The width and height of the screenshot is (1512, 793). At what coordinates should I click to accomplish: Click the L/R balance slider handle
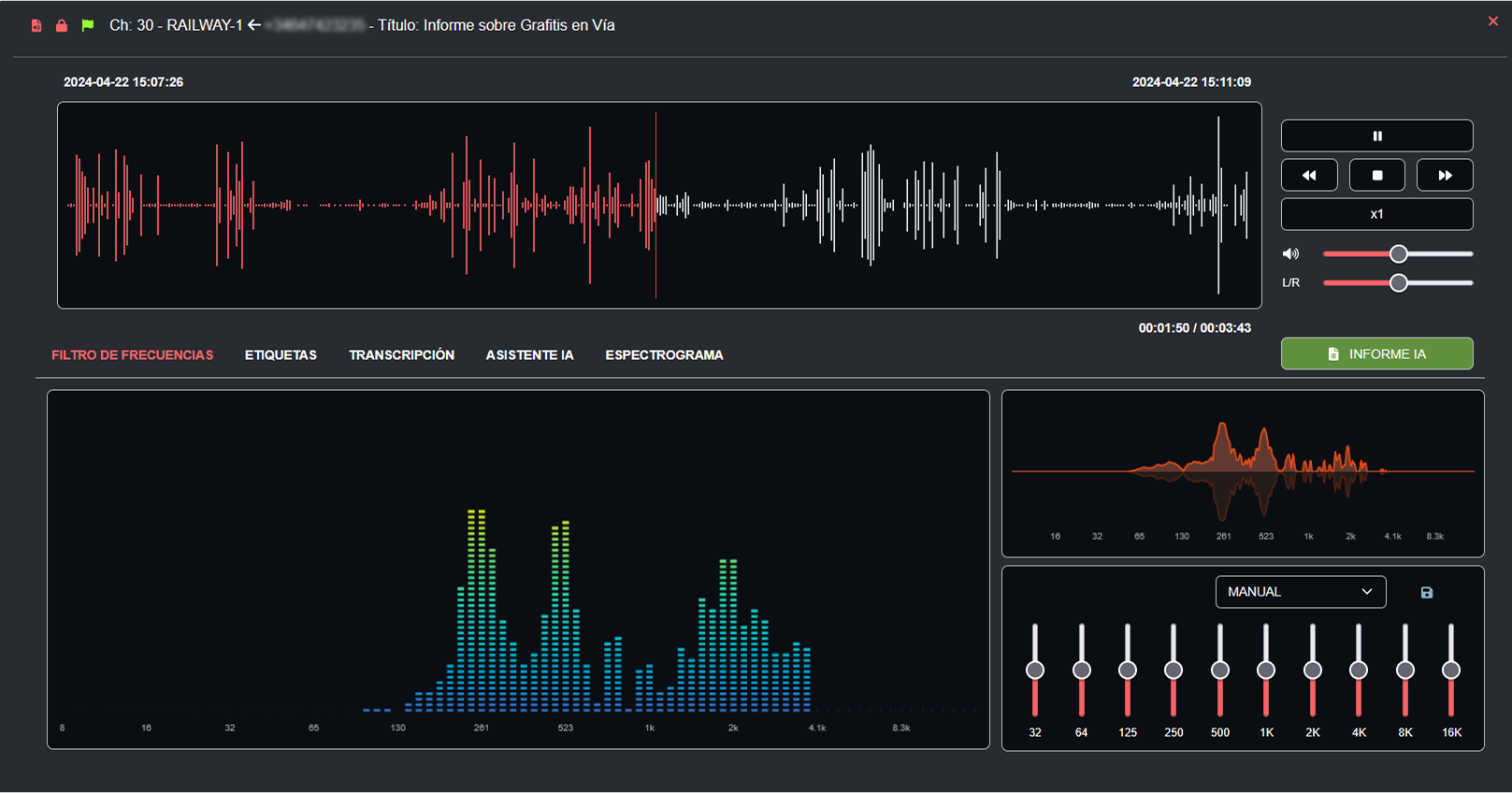click(1398, 282)
